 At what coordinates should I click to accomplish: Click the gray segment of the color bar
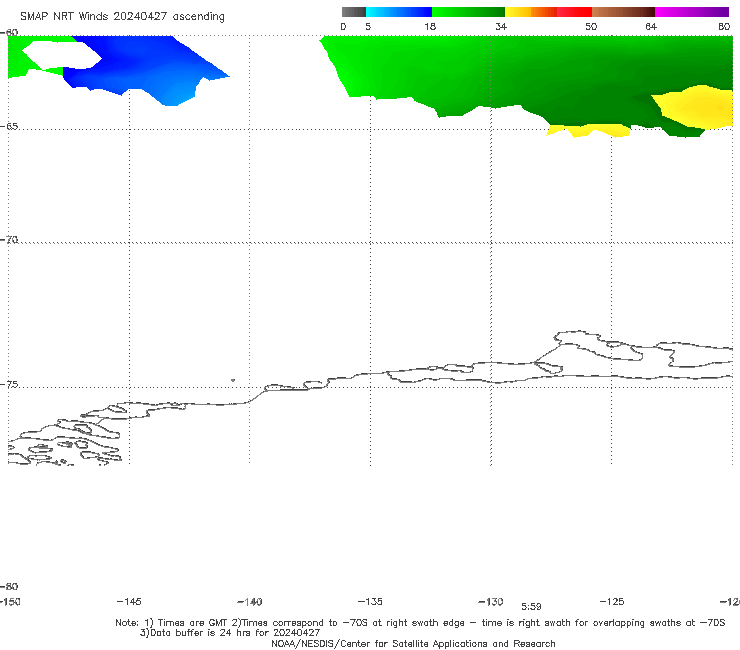353,12
